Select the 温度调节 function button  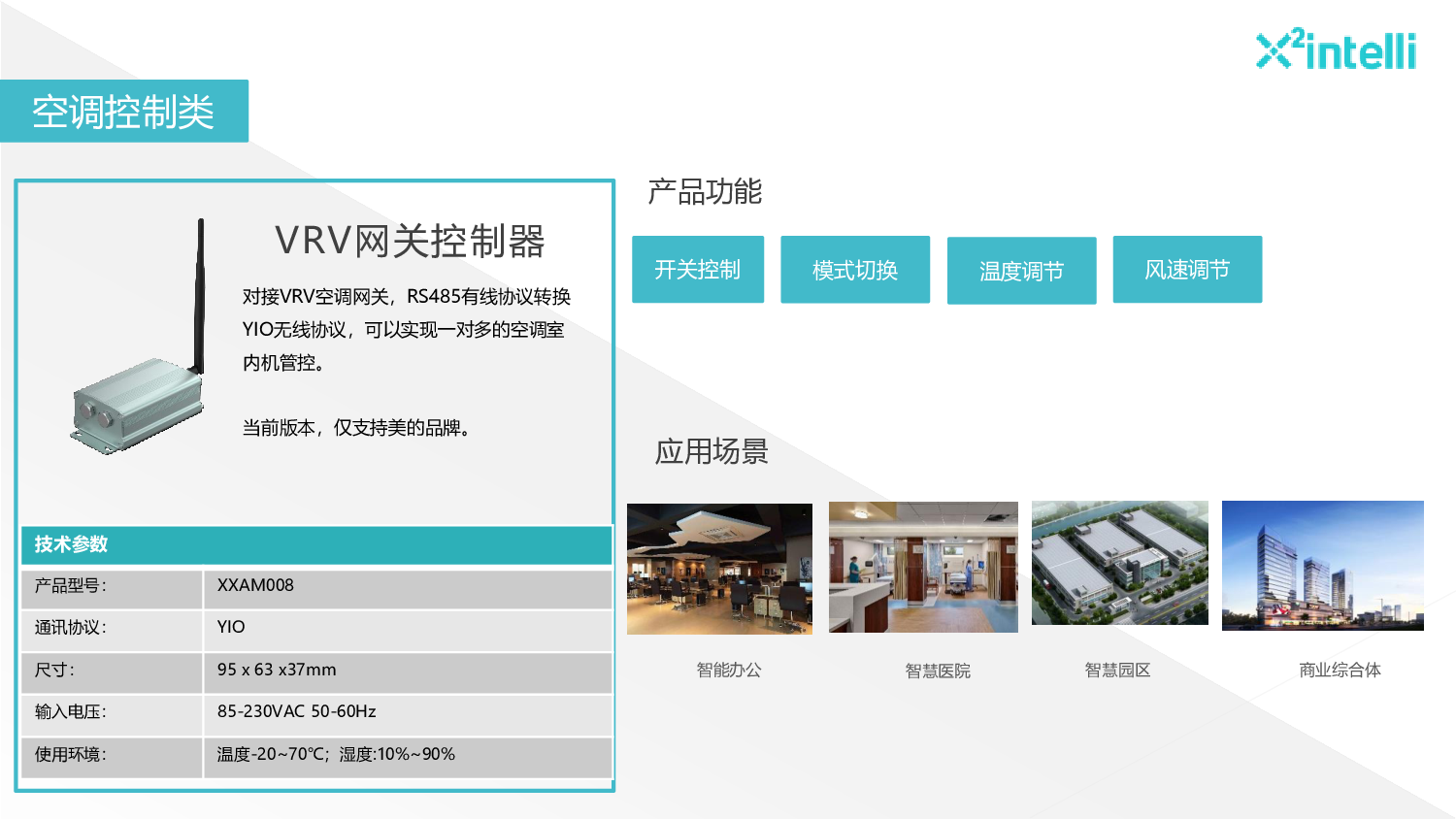tap(1021, 271)
